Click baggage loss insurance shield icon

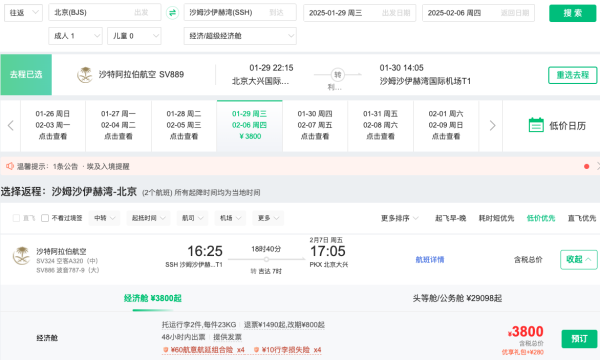coord(256,350)
